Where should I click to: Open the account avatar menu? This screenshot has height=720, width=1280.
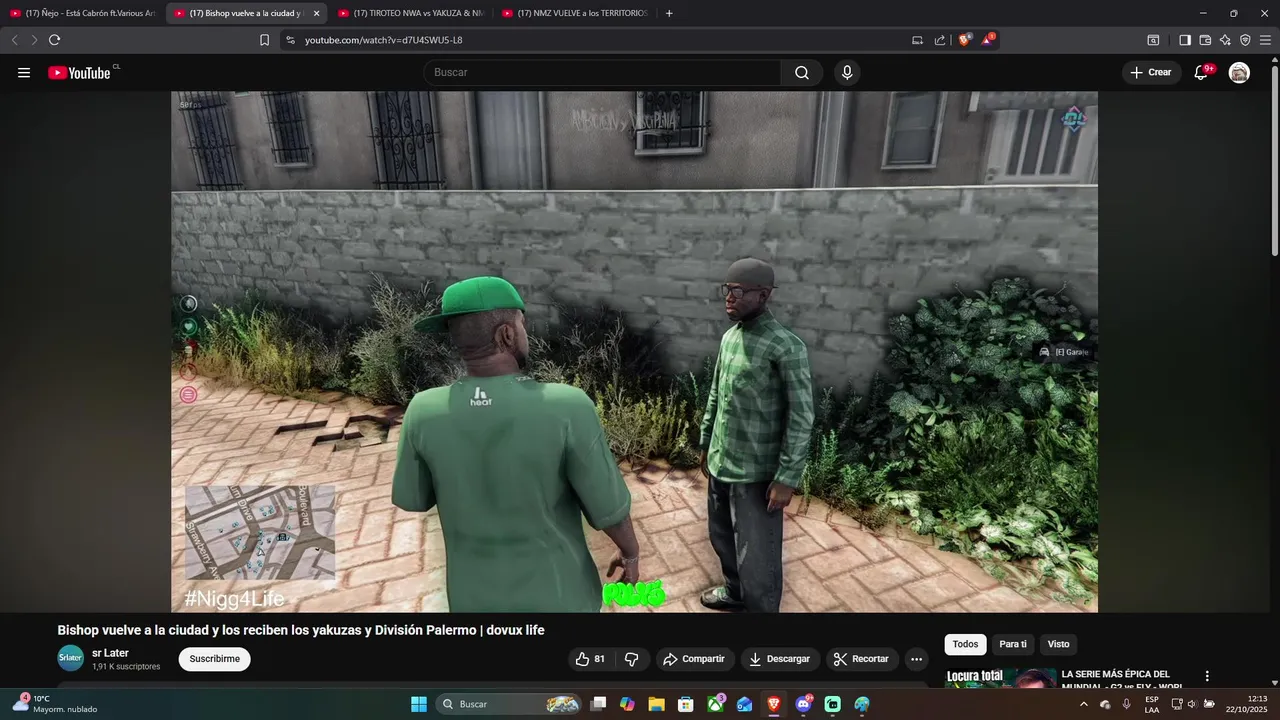point(1239,72)
